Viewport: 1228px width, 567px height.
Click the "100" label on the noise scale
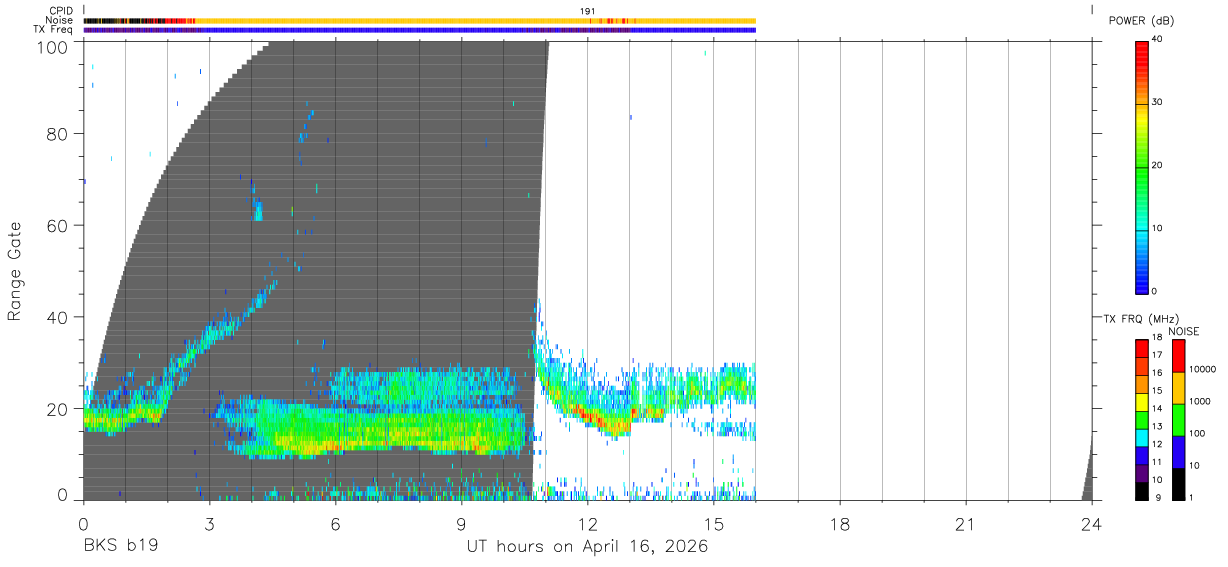click(x=1198, y=433)
